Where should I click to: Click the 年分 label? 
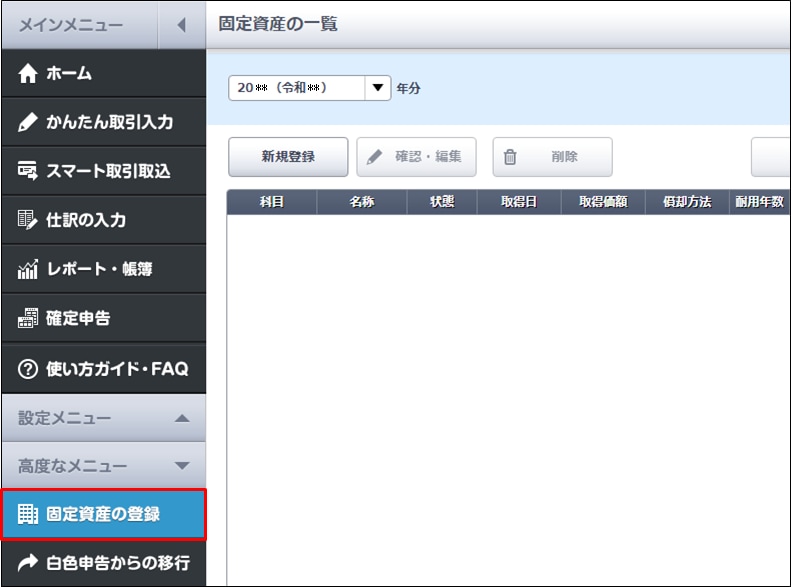coord(408,88)
